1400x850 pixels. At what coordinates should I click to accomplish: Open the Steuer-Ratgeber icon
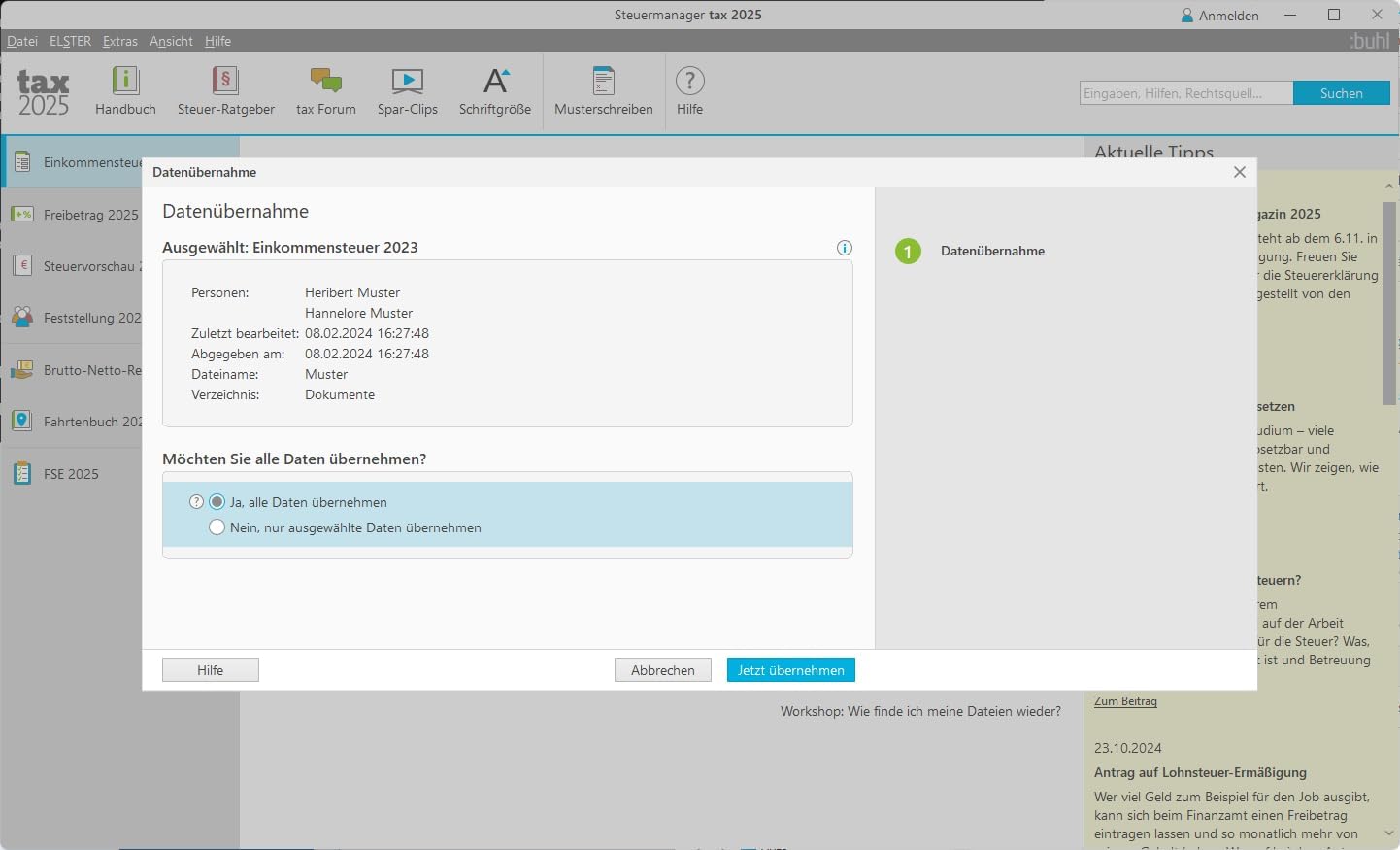tap(225, 81)
